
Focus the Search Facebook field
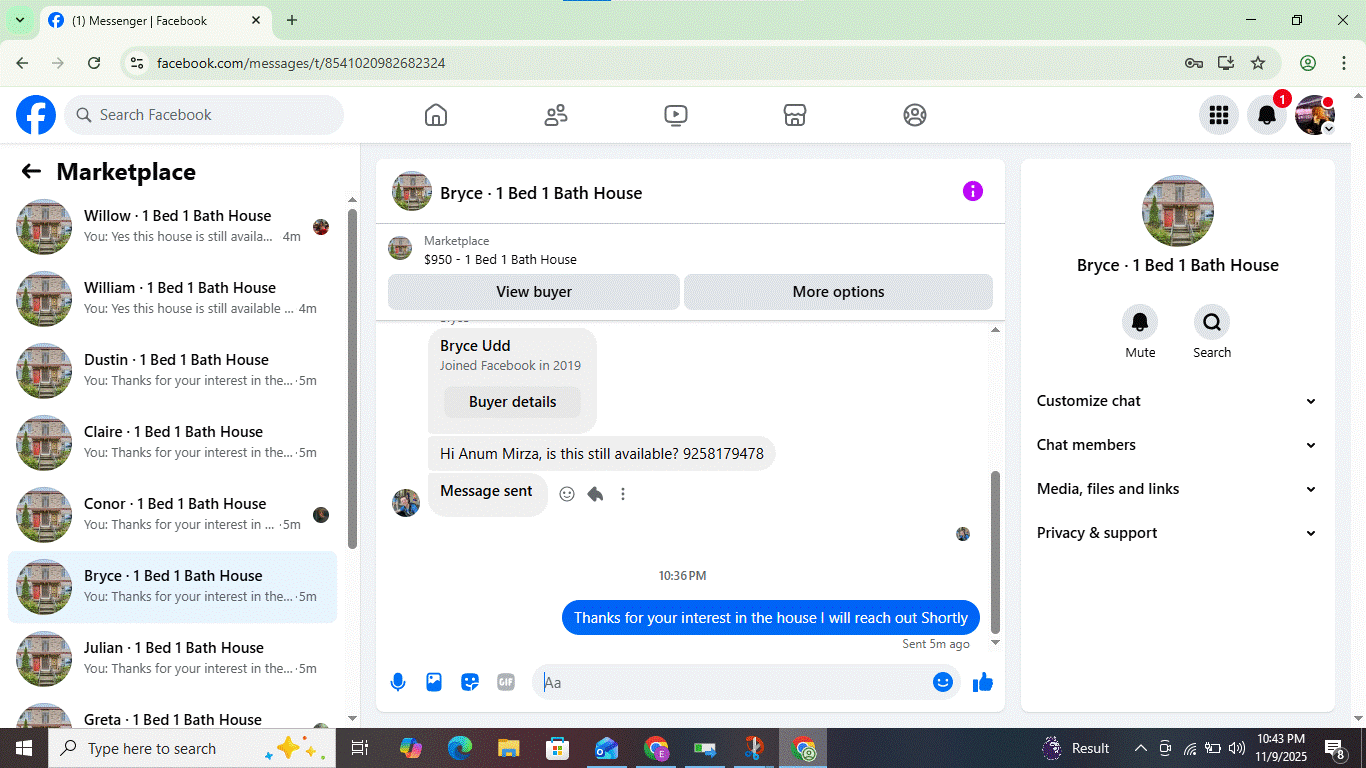[204, 115]
